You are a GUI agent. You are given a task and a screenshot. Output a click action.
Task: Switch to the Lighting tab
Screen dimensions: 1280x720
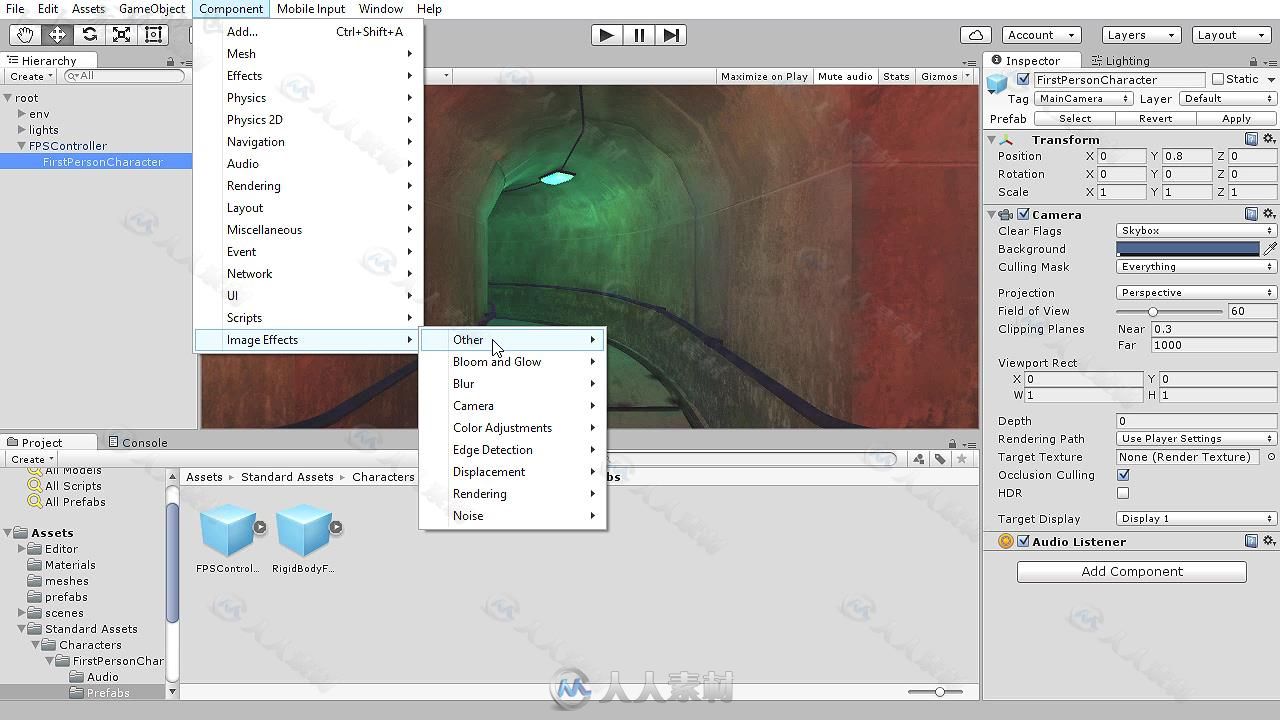pos(1120,61)
